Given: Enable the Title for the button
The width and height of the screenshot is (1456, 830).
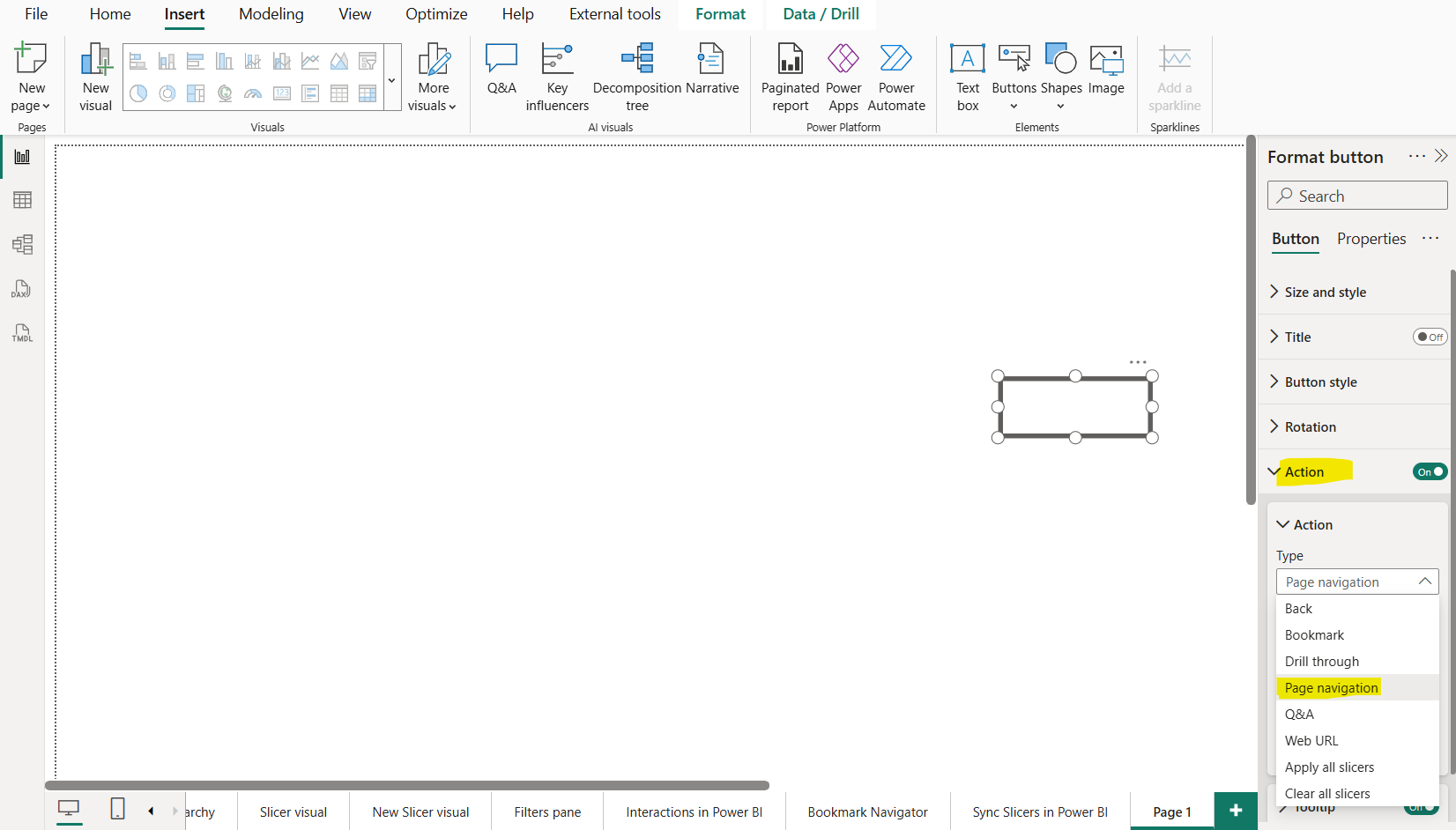Looking at the screenshot, I should pos(1430,337).
